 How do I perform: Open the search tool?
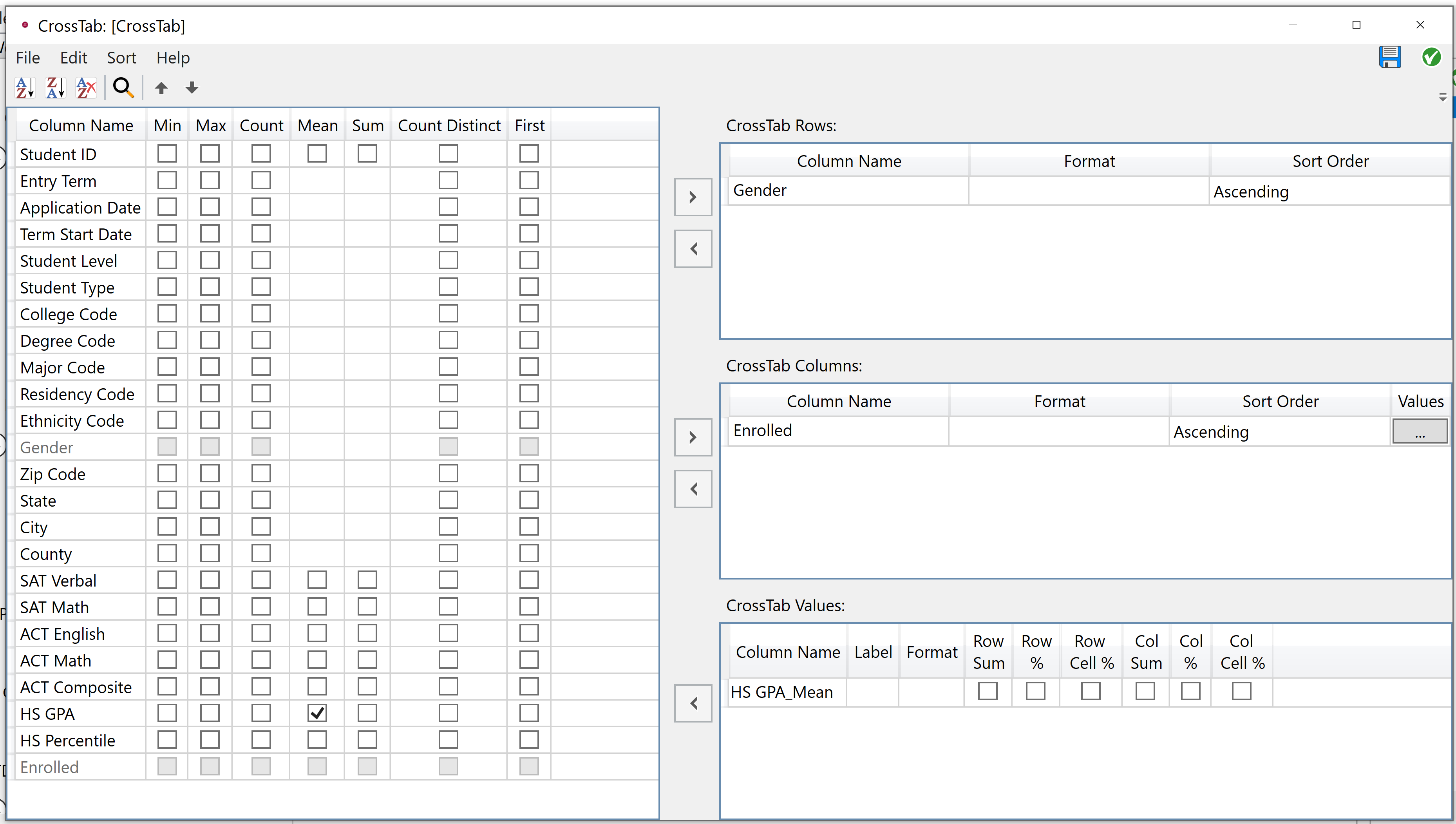tap(123, 87)
